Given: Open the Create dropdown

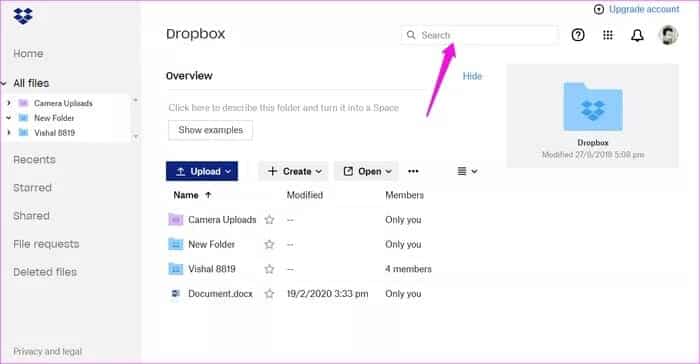Looking at the screenshot, I should click(293, 172).
